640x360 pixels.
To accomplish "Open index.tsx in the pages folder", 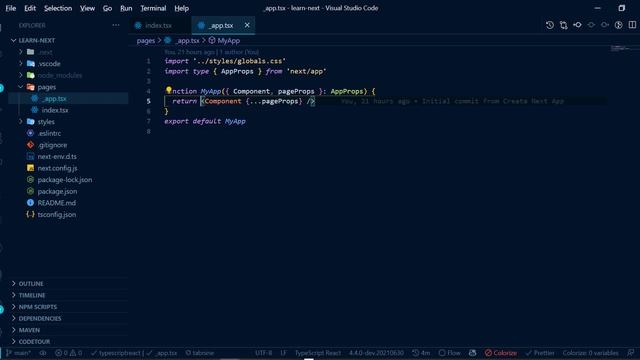I will tap(55, 110).
